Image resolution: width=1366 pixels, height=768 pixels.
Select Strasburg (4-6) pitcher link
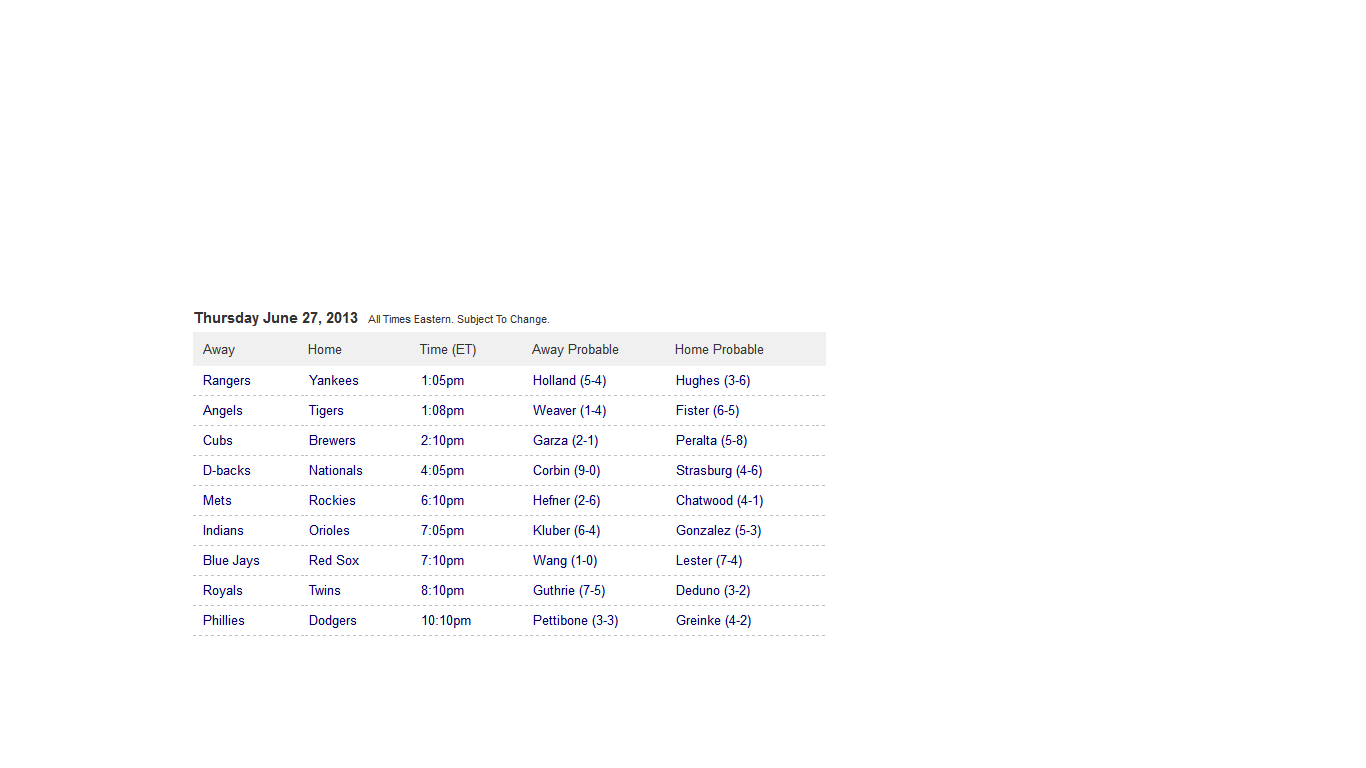(x=719, y=471)
